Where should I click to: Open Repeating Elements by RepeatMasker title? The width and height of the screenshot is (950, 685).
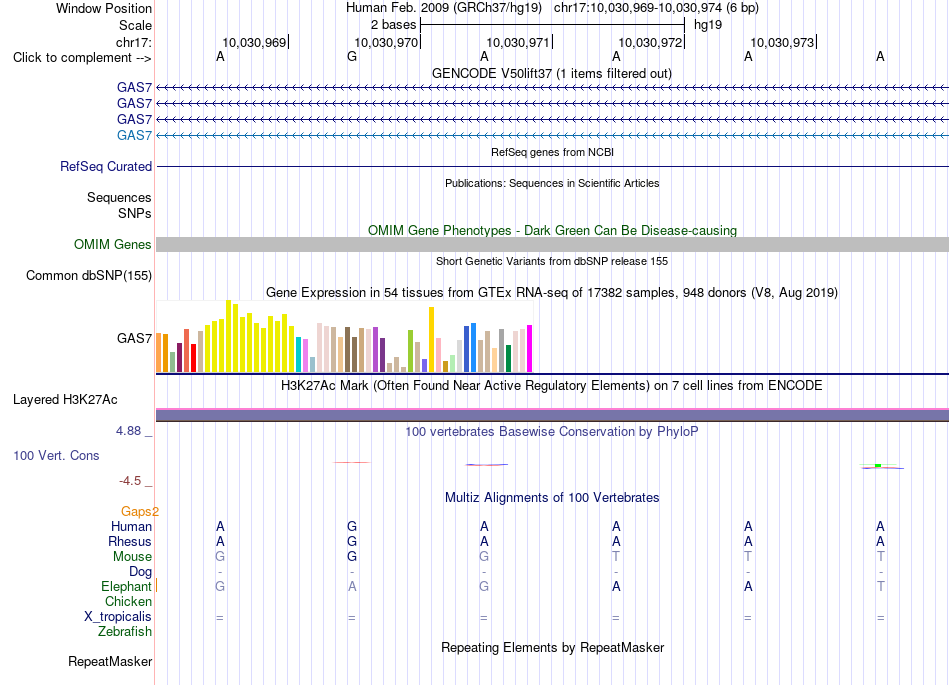point(552,647)
